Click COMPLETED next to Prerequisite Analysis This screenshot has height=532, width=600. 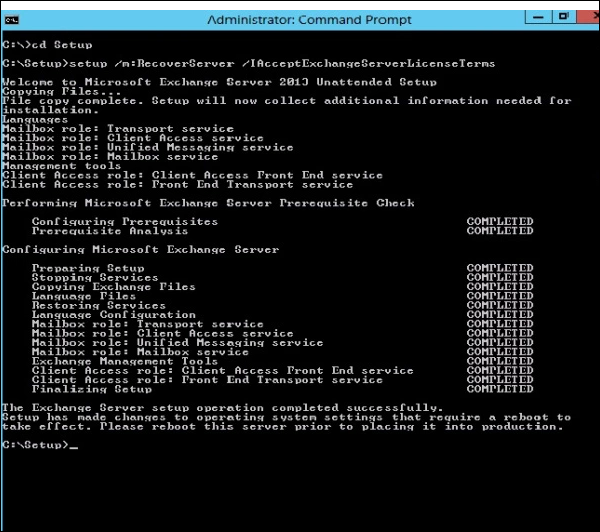coord(500,231)
